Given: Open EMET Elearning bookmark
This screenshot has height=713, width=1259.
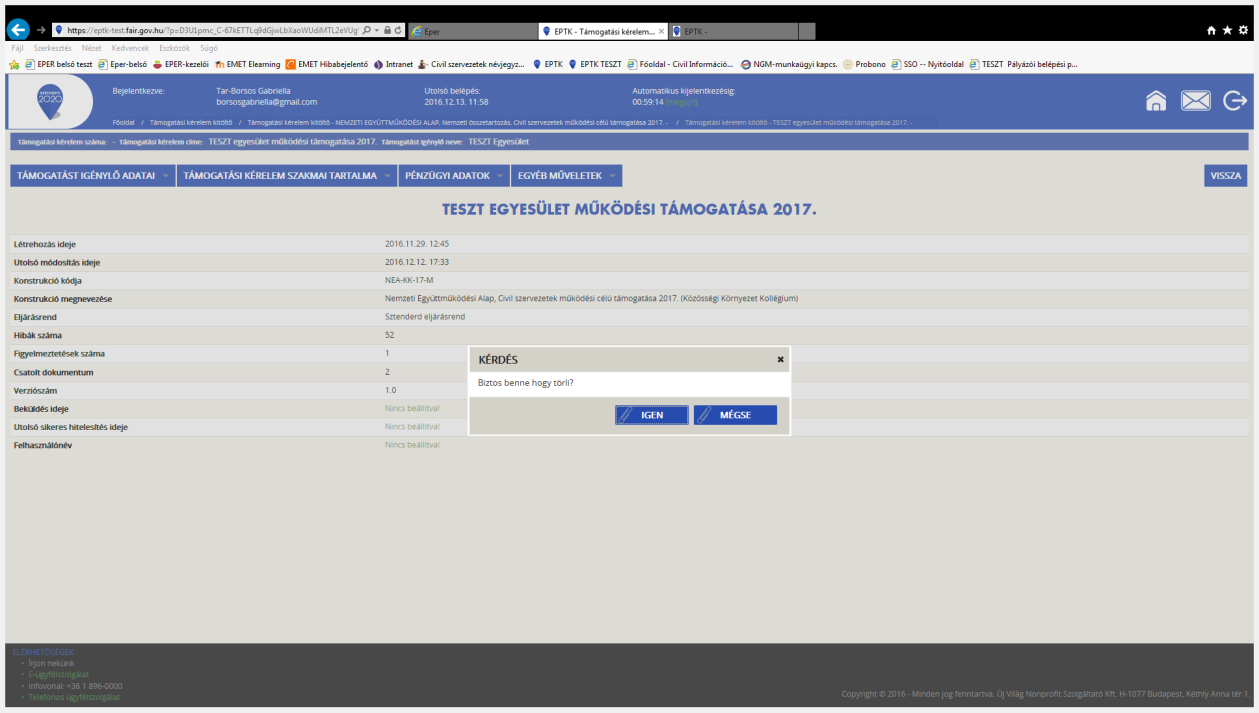Looking at the screenshot, I should click(246, 64).
